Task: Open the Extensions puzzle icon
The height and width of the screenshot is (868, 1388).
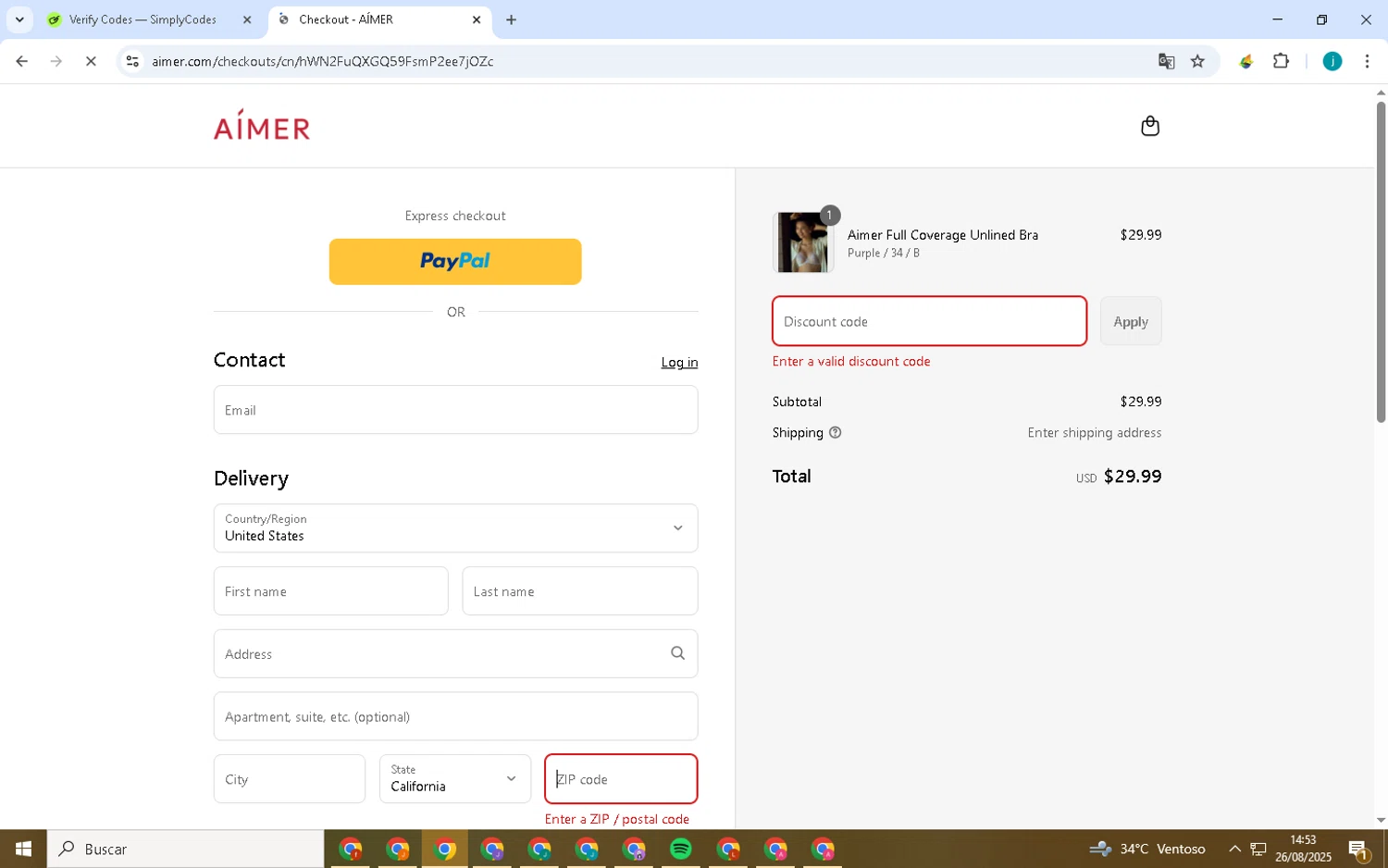Action: pos(1281,61)
